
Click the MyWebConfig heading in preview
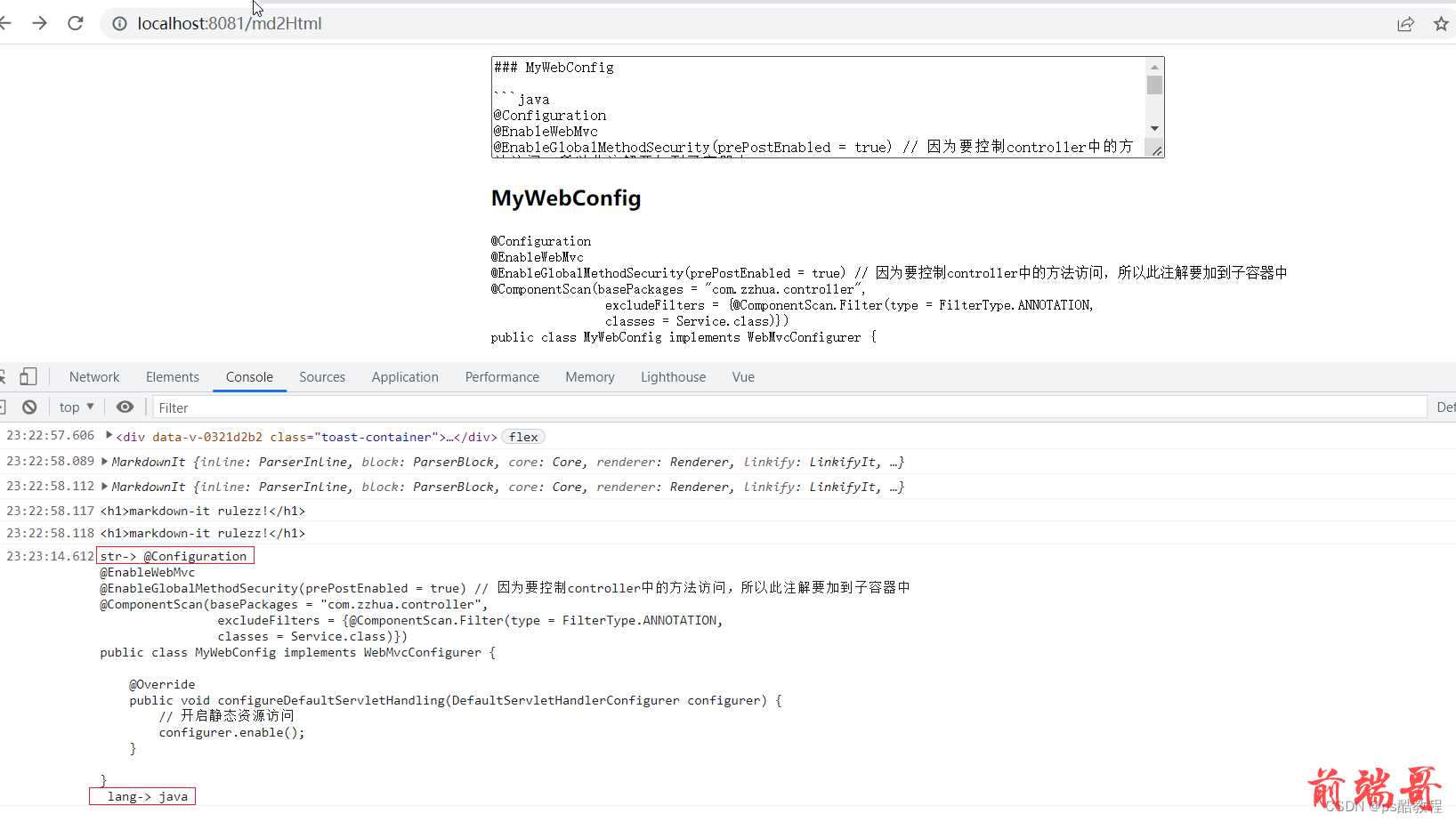[566, 198]
